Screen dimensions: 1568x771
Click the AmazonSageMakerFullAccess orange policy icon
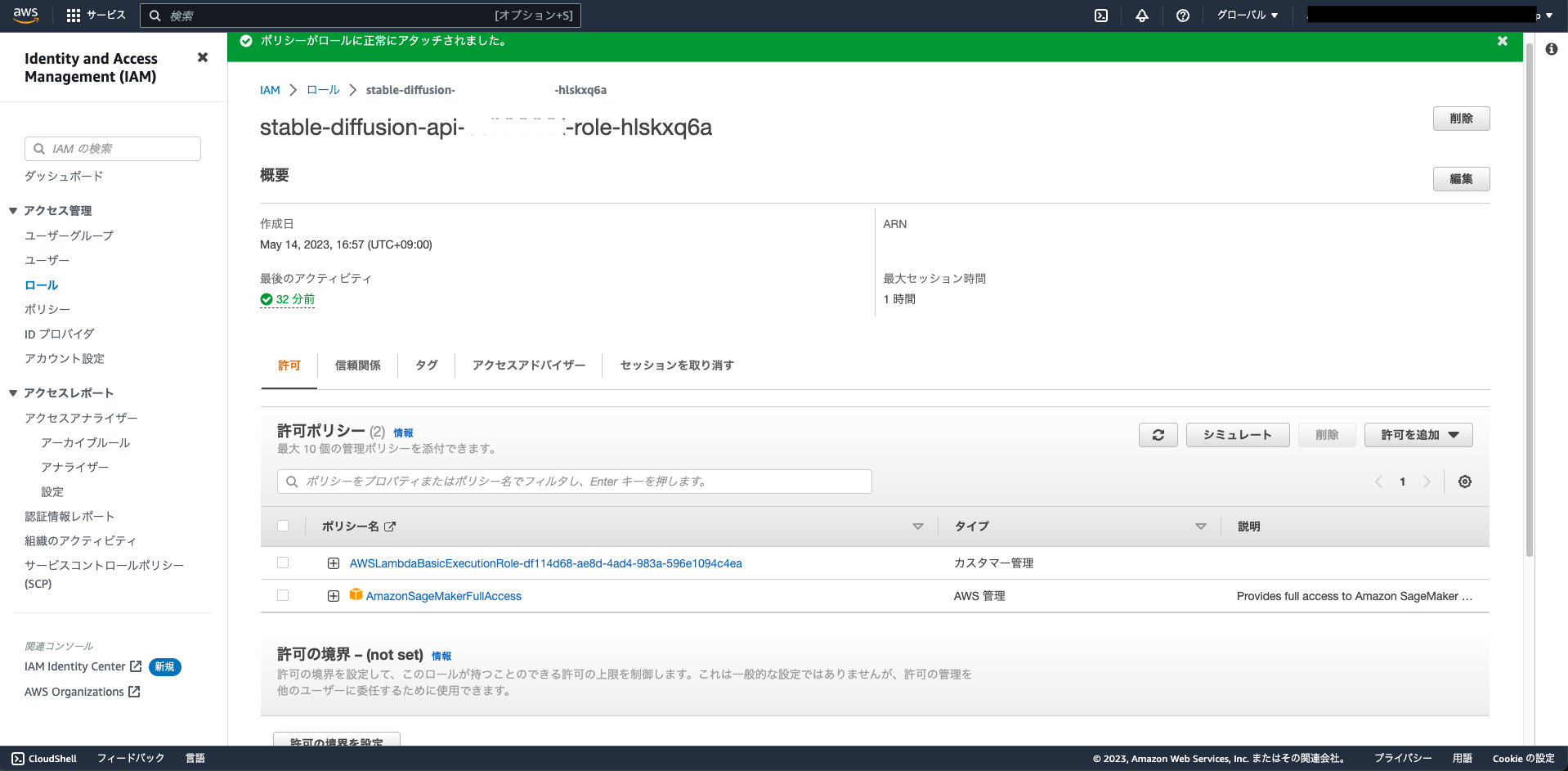(356, 594)
